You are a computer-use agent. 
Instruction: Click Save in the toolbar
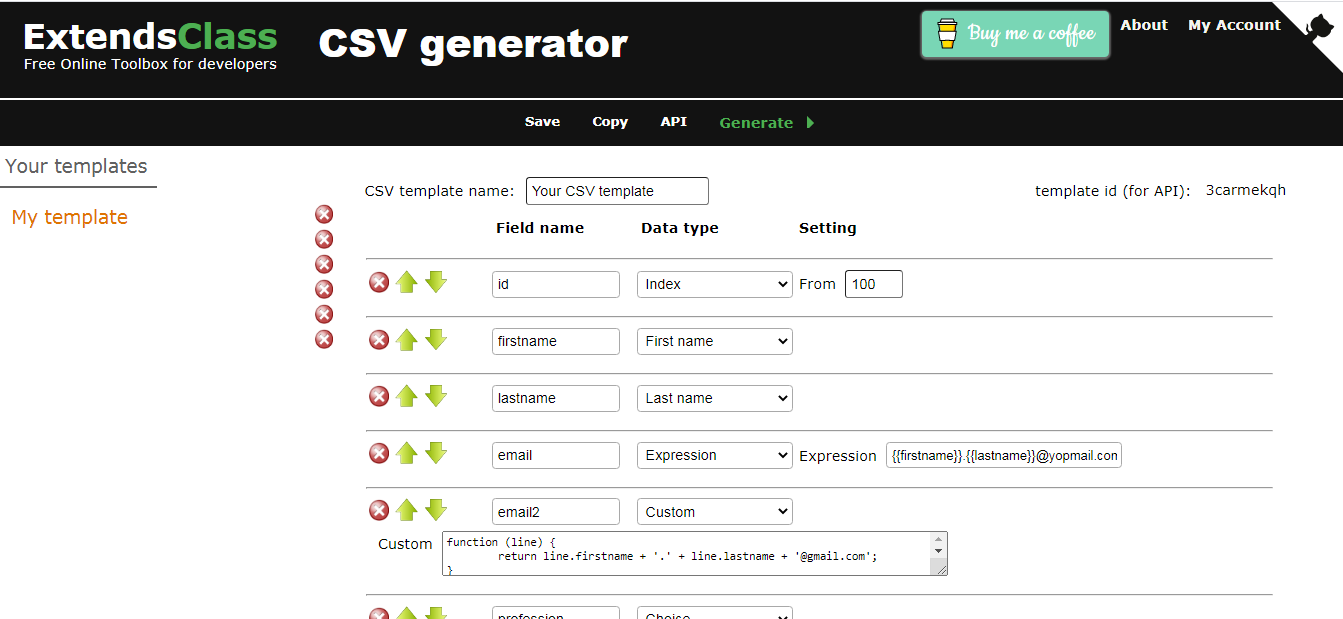(542, 122)
